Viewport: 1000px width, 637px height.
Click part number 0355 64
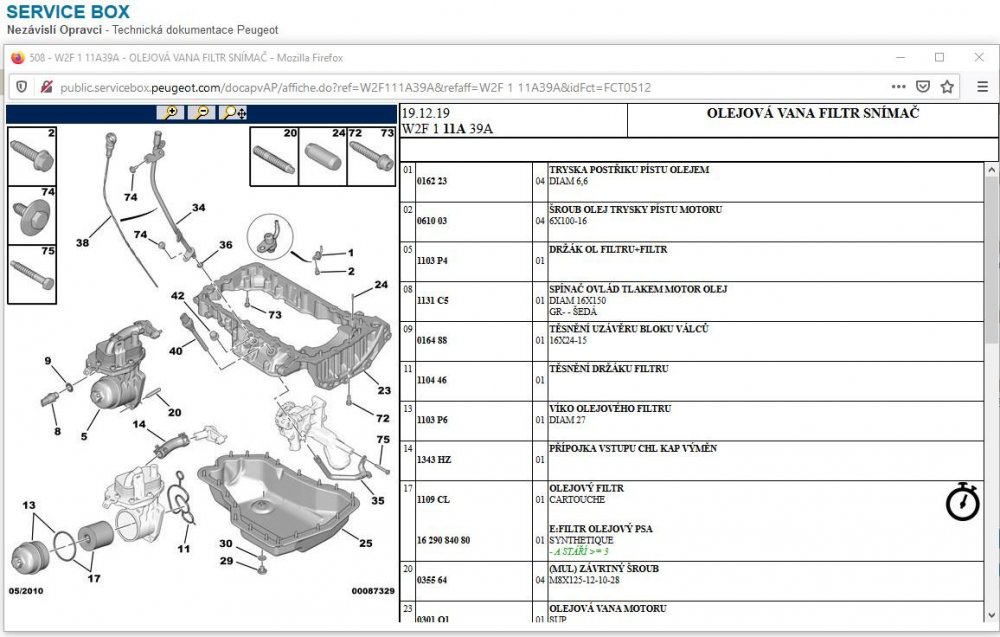pyautogui.click(x=432, y=580)
